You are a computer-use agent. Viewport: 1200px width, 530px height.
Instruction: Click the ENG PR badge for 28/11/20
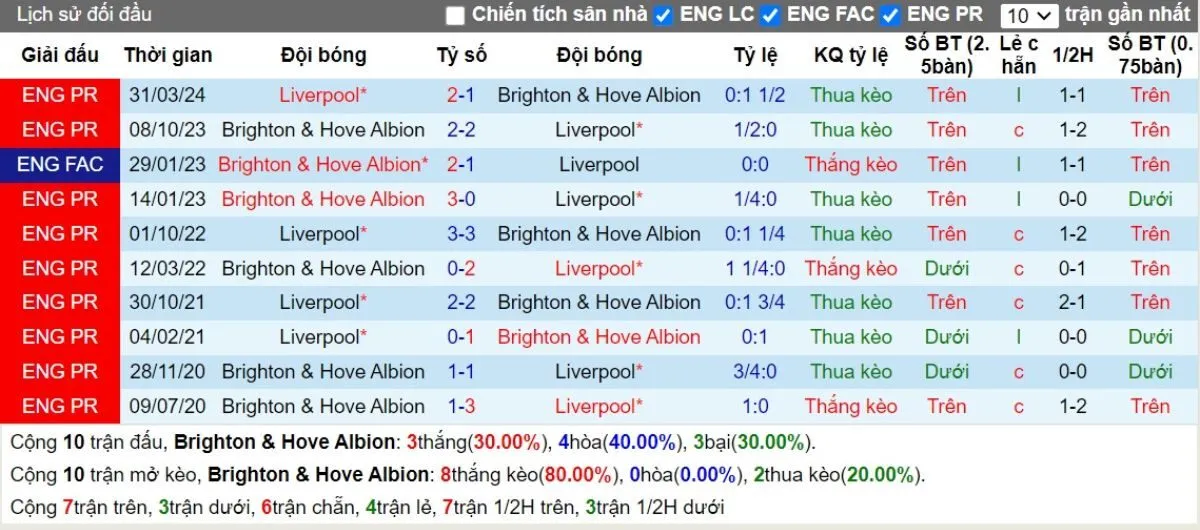point(60,372)
